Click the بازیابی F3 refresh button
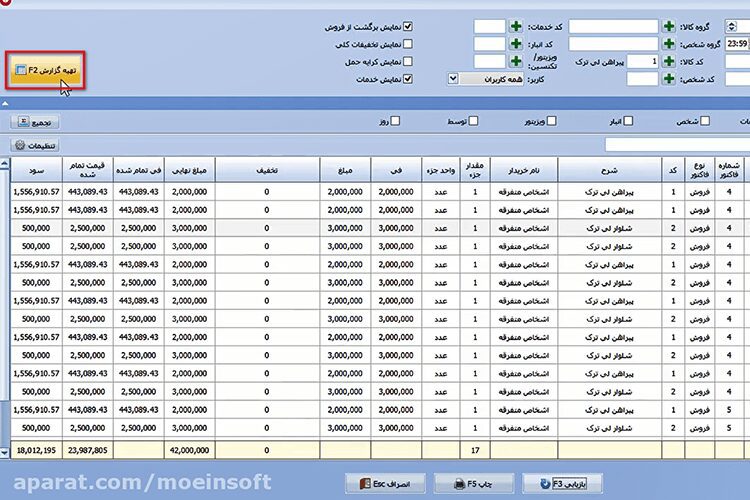 562,484
